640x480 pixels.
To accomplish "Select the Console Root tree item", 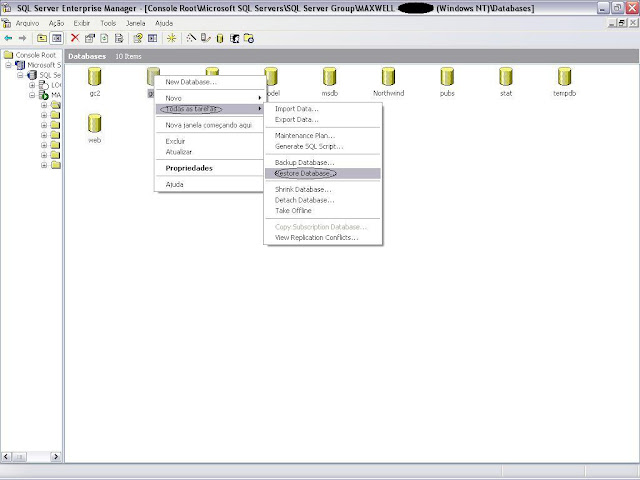I will point(36,55).
